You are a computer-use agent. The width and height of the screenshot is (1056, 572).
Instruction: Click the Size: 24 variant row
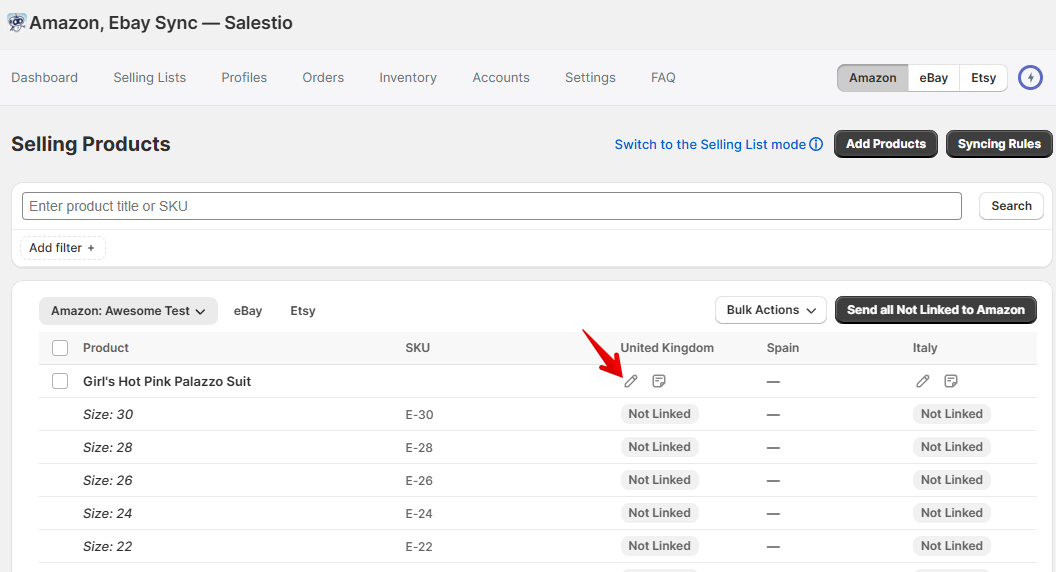pyautogui.click(x=537, y=513)
